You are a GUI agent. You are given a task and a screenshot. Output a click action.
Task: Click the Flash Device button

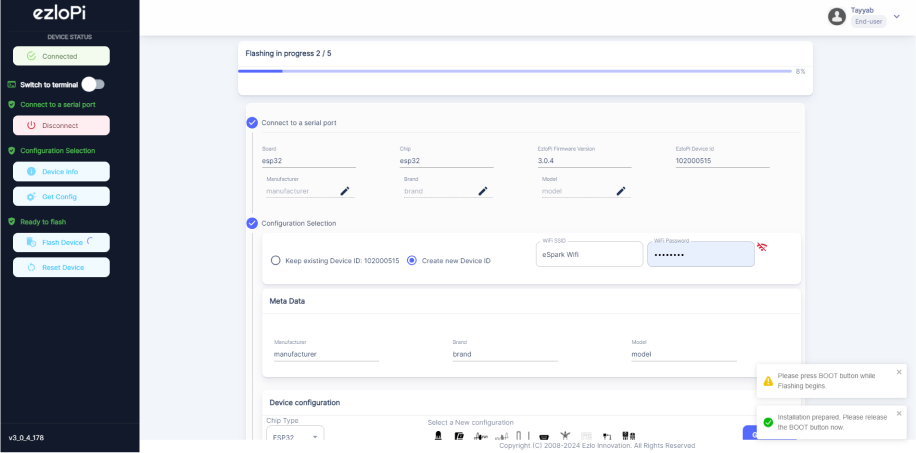click(x=61, y=243)
